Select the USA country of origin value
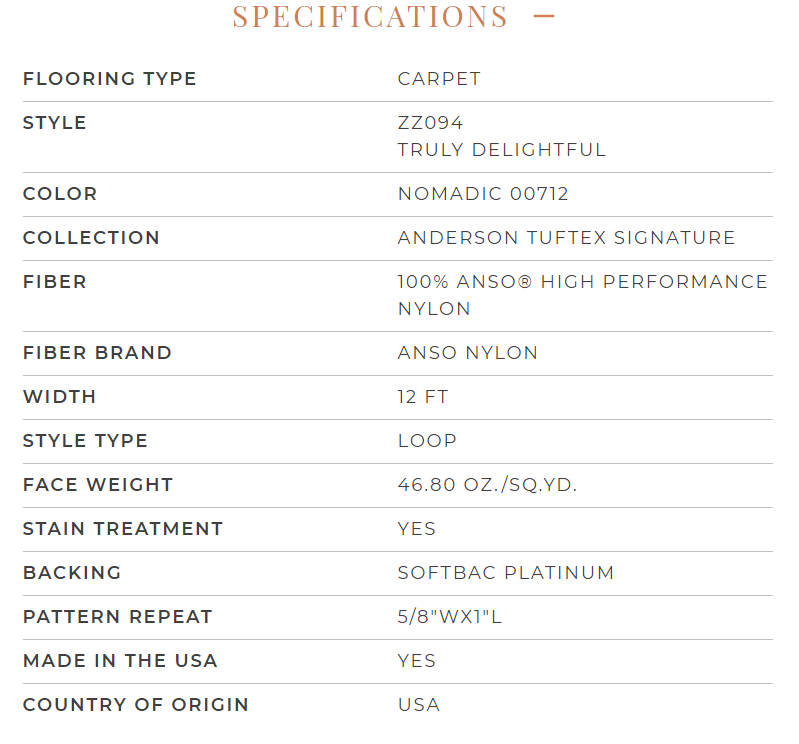The width and height of the screenshot is (799, 744). pyautogui.click(x=419, y=705)
